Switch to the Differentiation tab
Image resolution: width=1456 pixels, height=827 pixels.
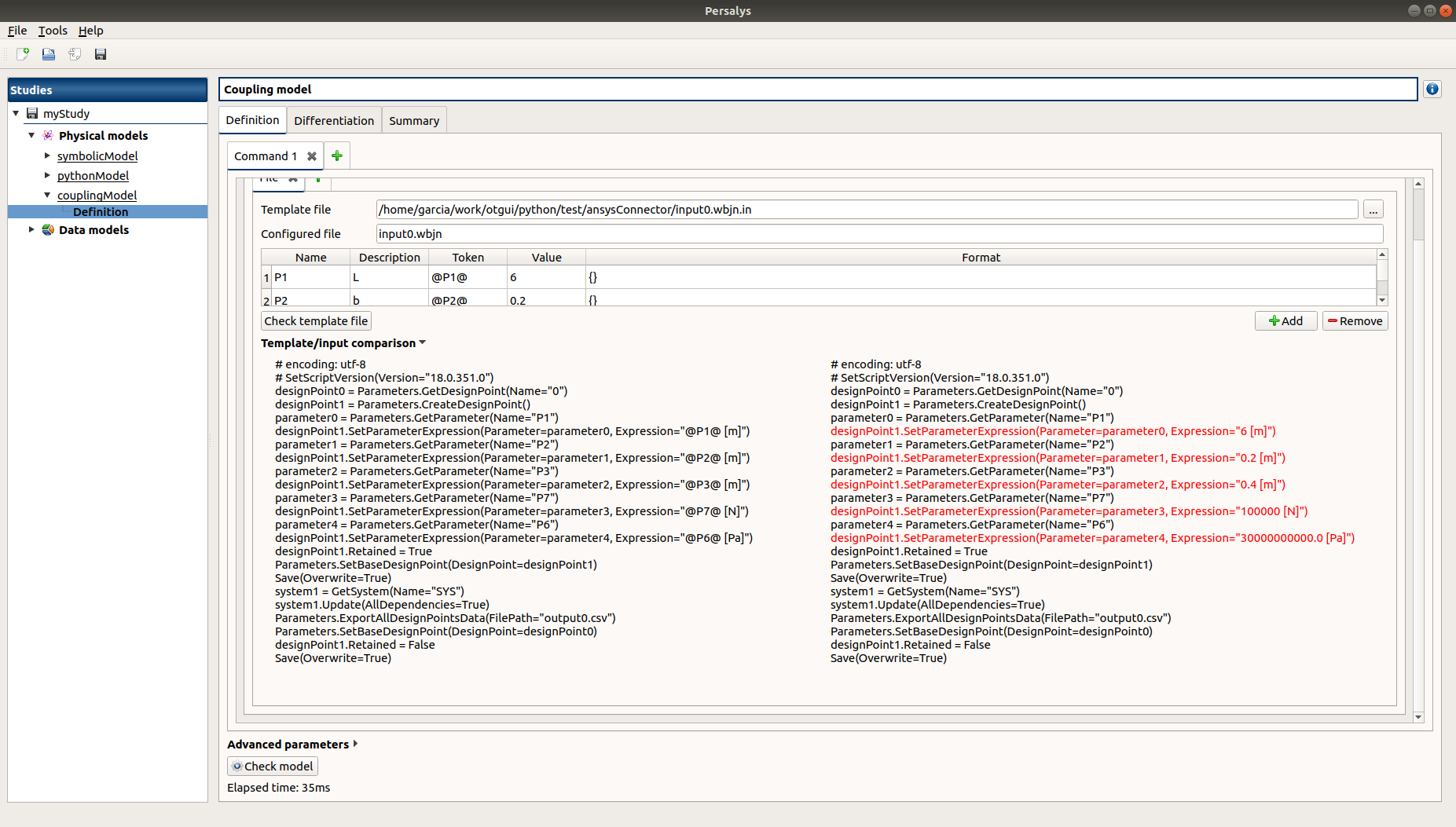click(334, 121)
